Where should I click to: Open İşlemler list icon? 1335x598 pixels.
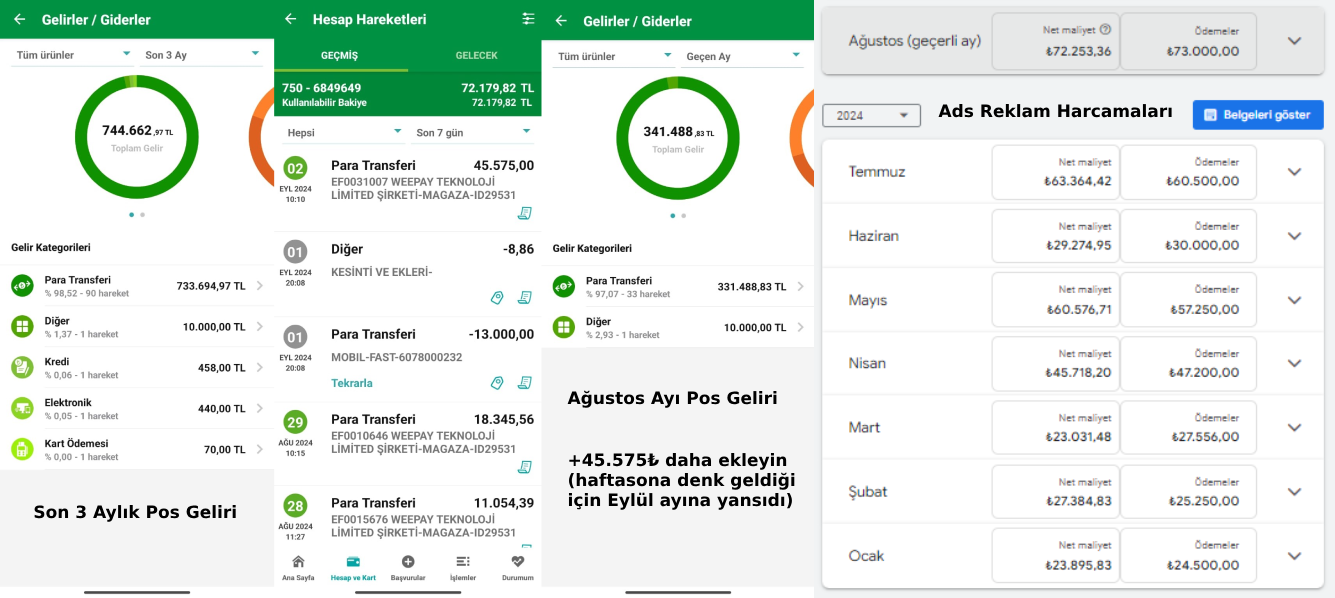[462, 562]
